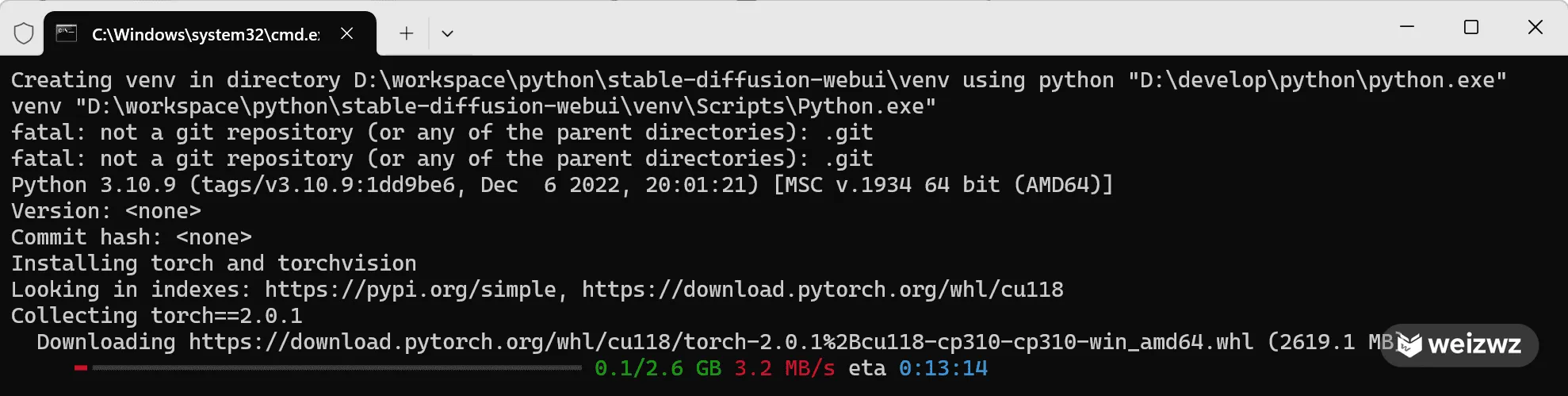1568x396 pixels.
Task: Click the 3.2 MB/s download speed
Action: (785, 368)
